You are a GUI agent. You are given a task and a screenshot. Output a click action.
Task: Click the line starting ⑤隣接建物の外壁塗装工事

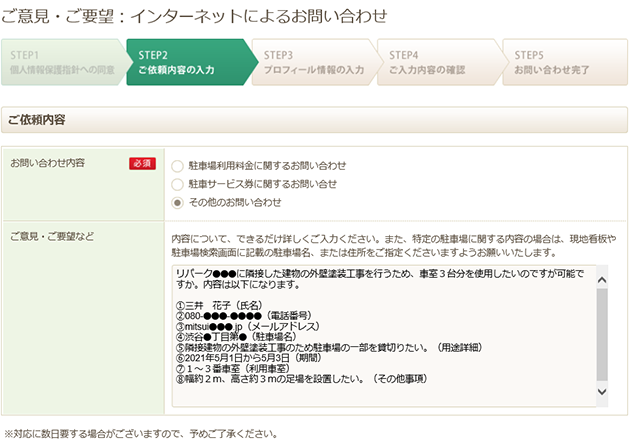coord(329,347)
